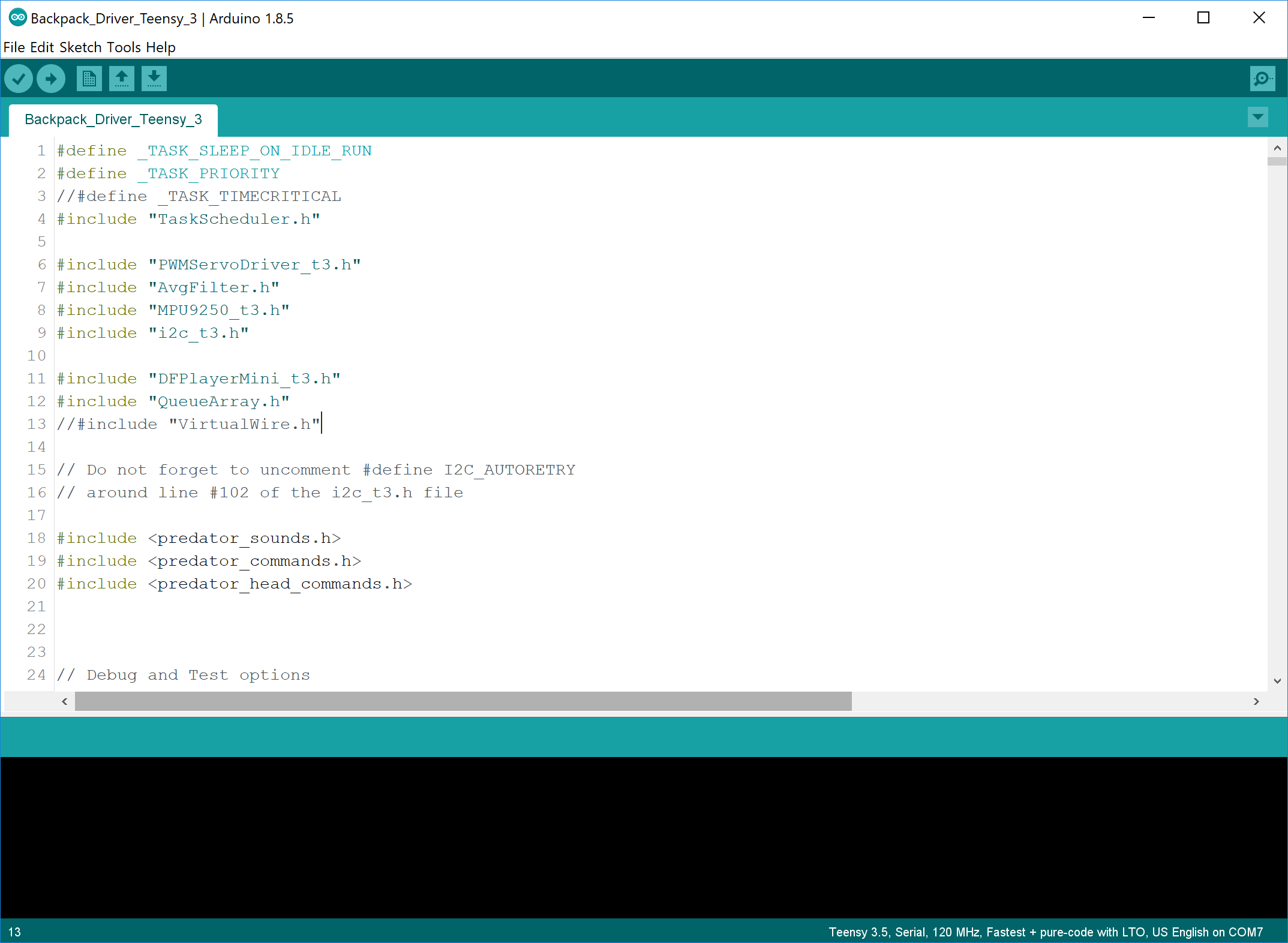Viewport: 1288px width, 943px height.
Task: Create a new sketch
Action: click(x=89, y=79)
